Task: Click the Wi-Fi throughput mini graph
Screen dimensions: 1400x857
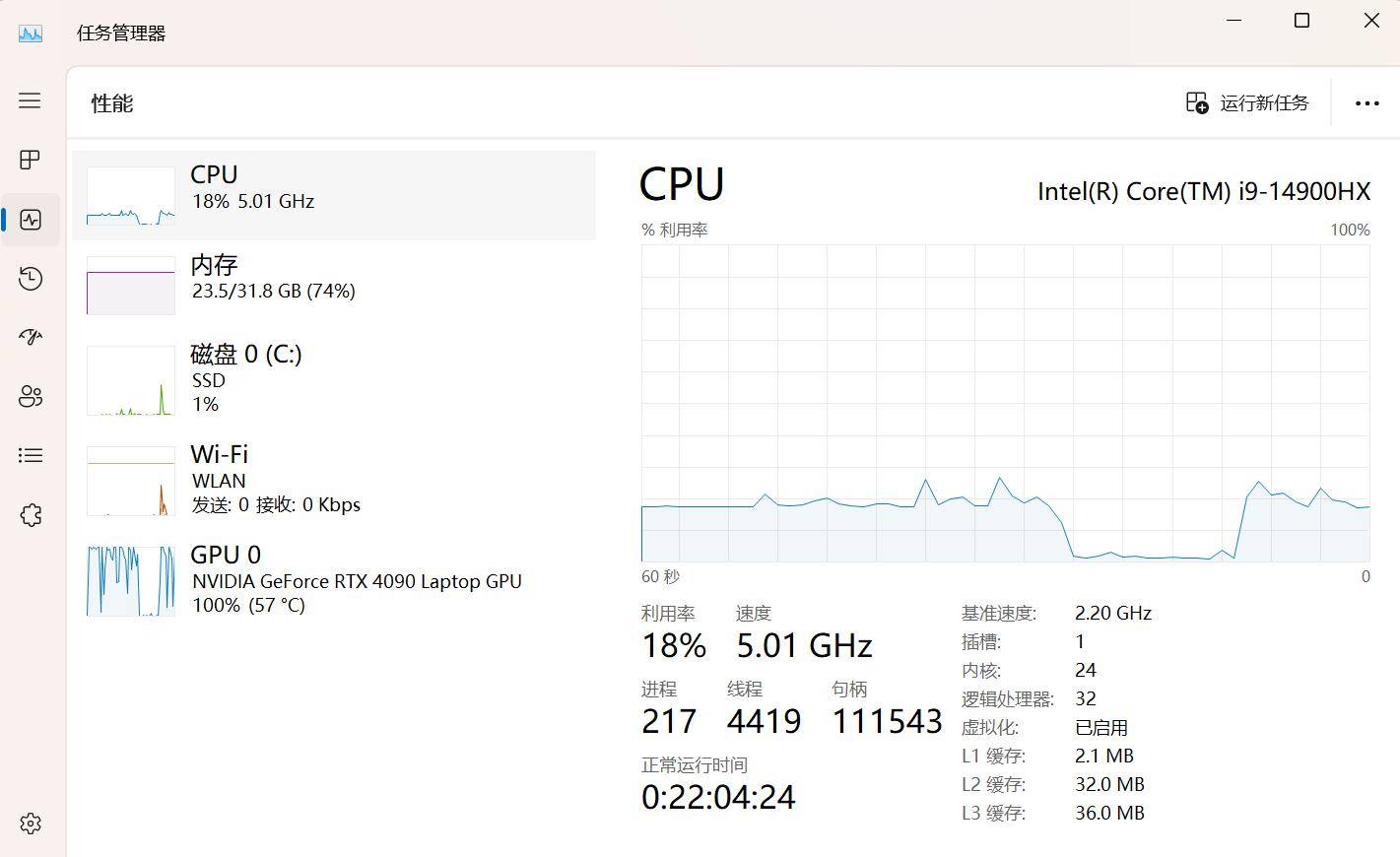Action: pyautogui.click(x=131, y=481)
